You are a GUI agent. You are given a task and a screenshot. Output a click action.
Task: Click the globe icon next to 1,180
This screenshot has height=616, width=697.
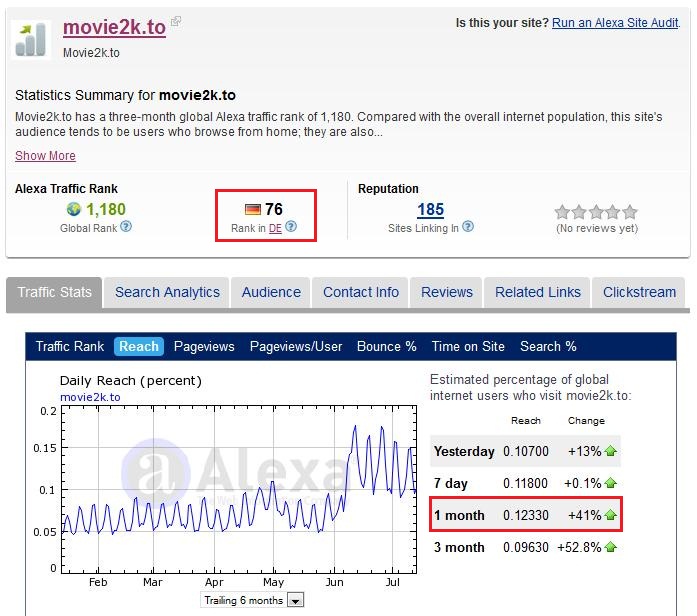click(x=74, y=209)
